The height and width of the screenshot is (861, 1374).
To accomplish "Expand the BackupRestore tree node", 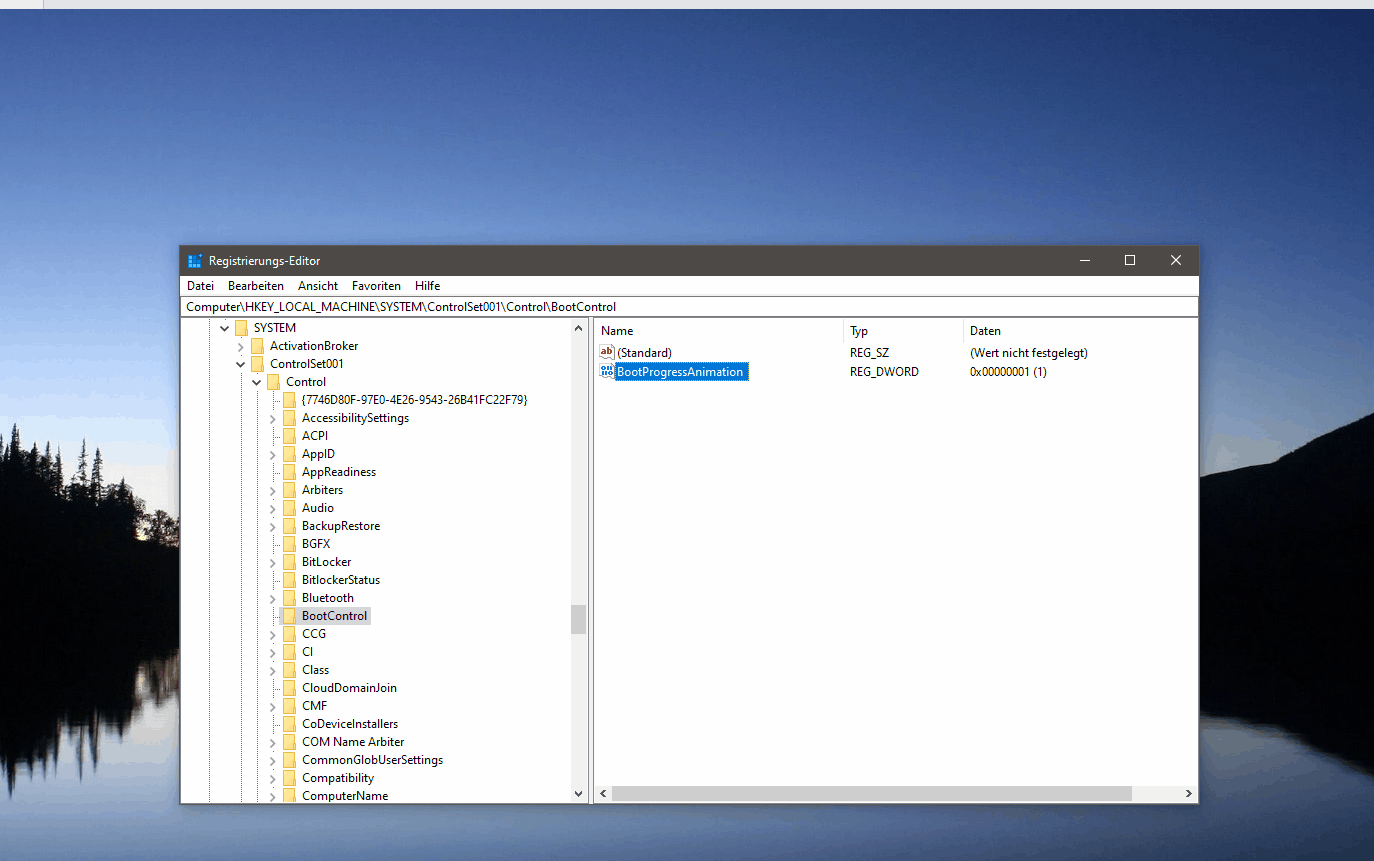I will (x=272, y=526).
